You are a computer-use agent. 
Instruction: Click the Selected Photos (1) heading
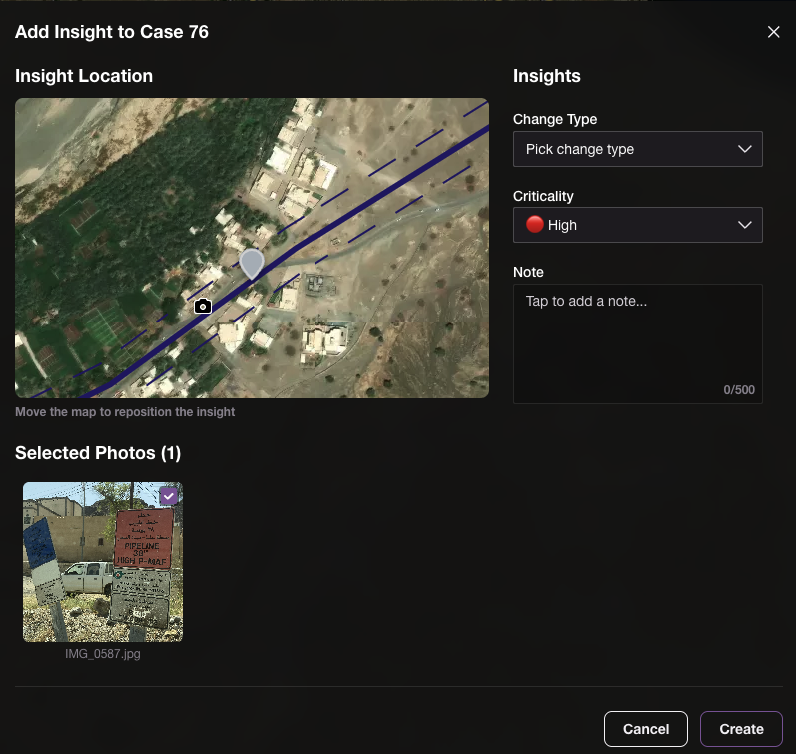coord(98,453)
